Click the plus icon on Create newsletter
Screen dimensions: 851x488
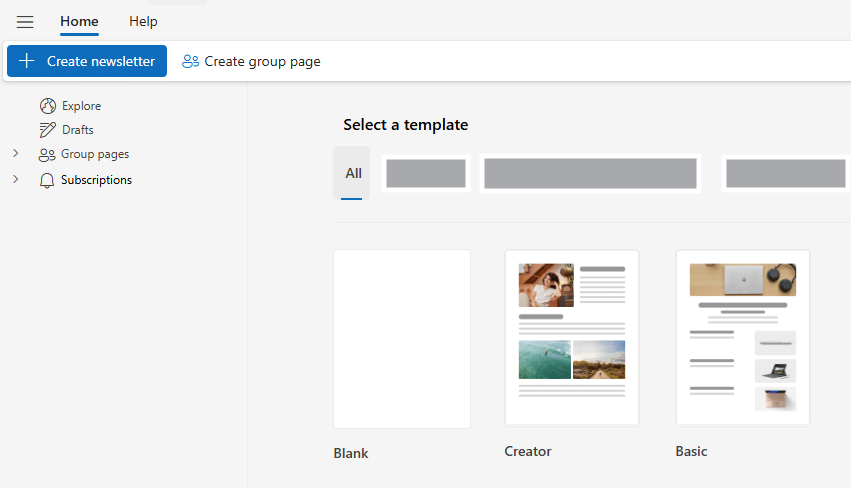click(27, 61)
